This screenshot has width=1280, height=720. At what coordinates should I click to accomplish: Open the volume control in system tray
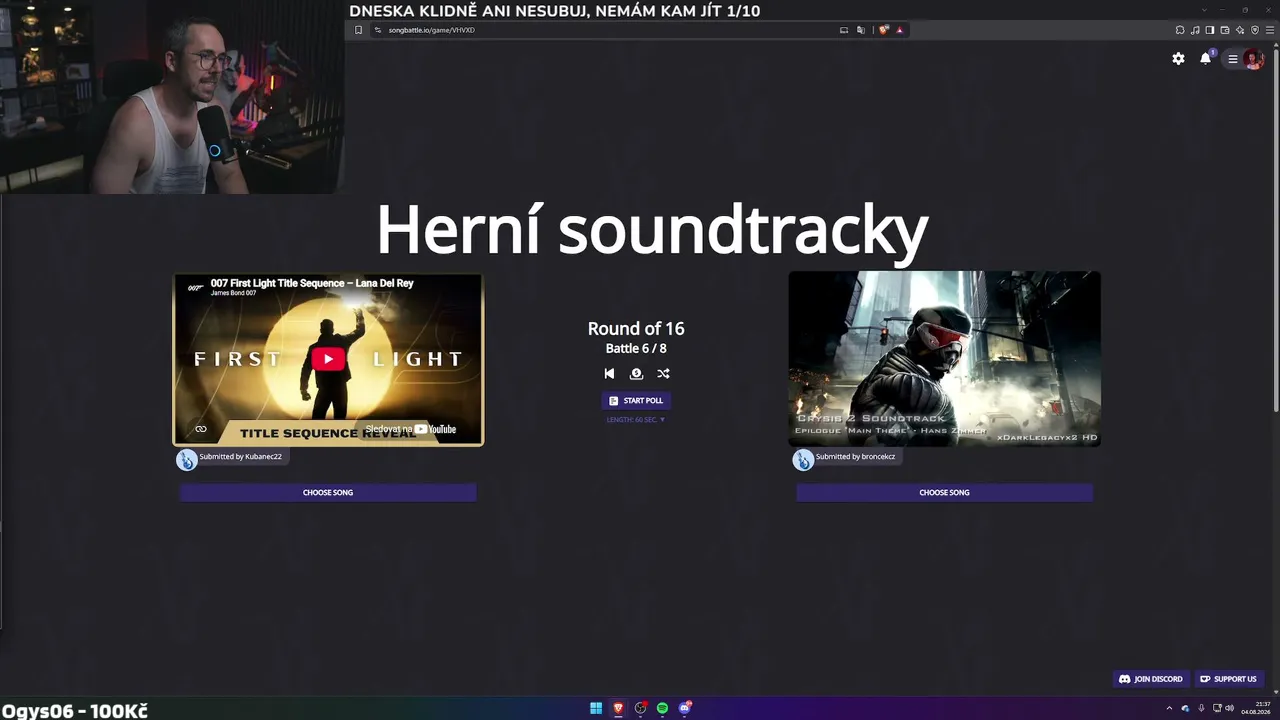pos(1229,708)
